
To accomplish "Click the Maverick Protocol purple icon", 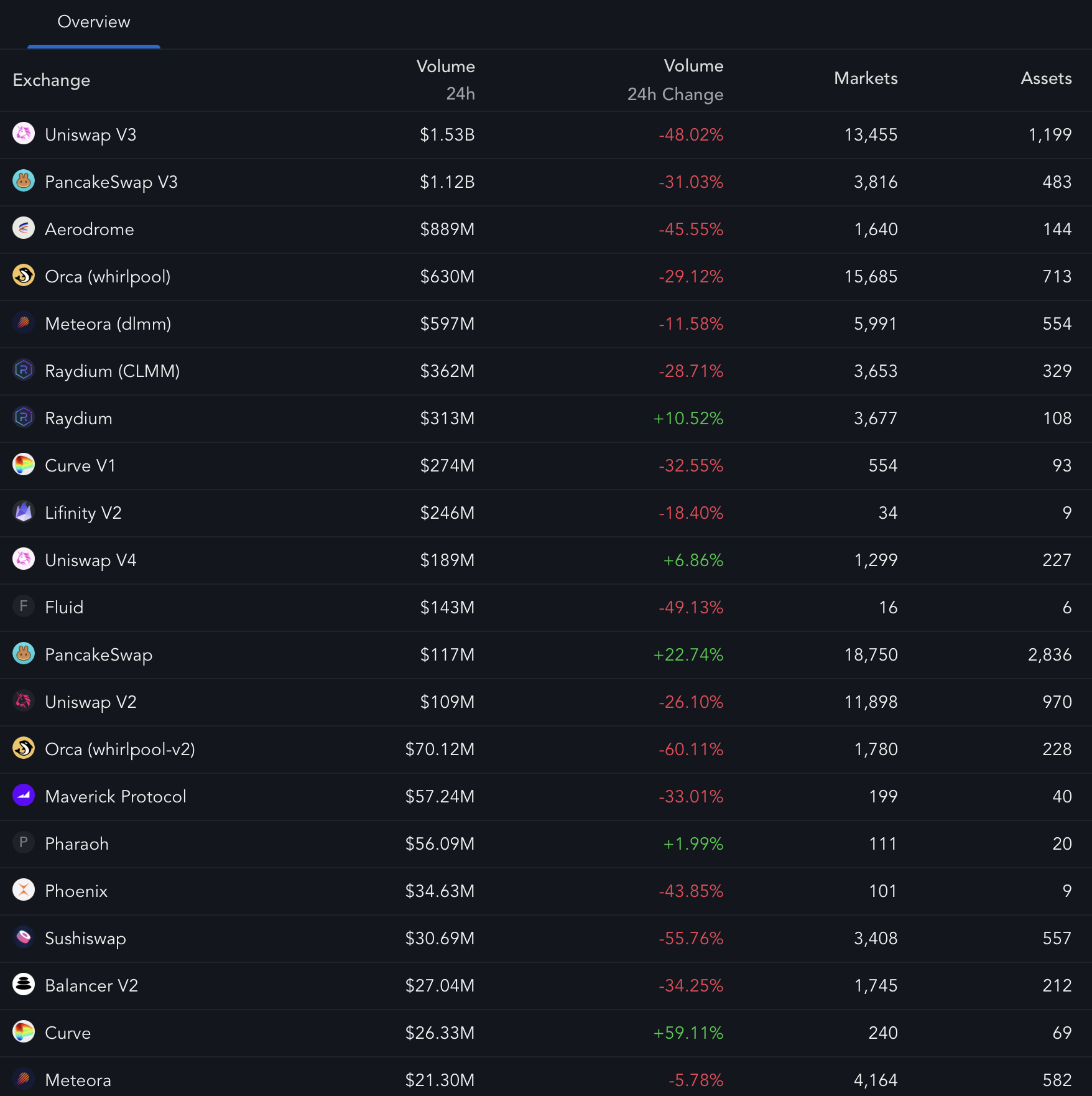I will coord(24,796).
